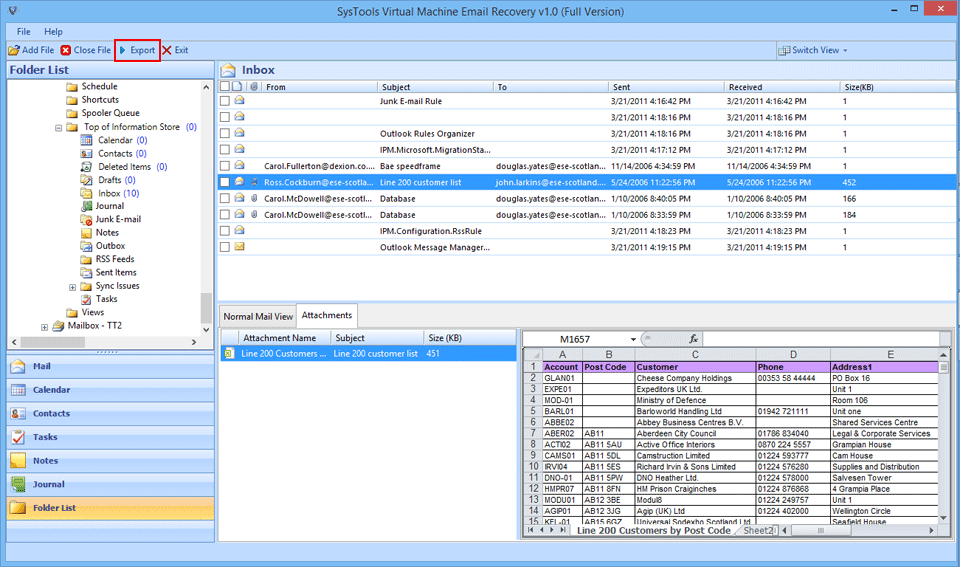Click the Folder List icon in navigation pane

[x=18, y=508]
